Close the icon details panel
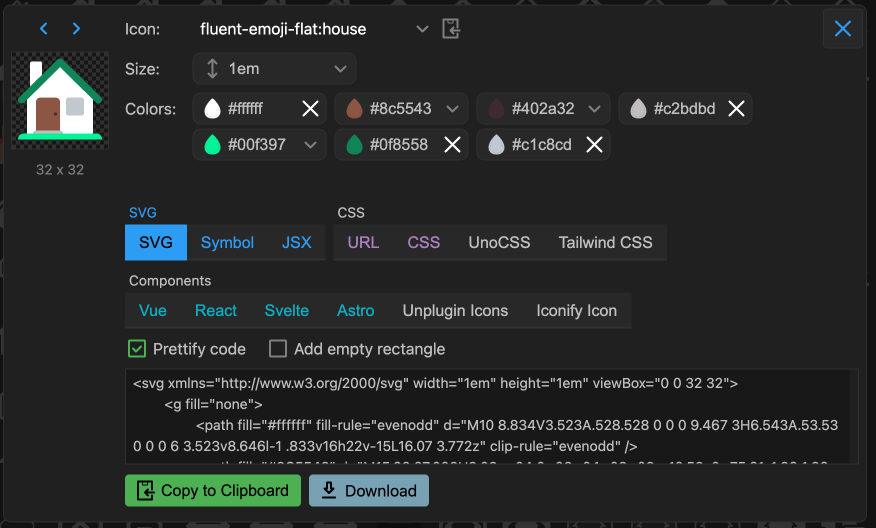This screenshot has width=876, height=528. (842, 29)
